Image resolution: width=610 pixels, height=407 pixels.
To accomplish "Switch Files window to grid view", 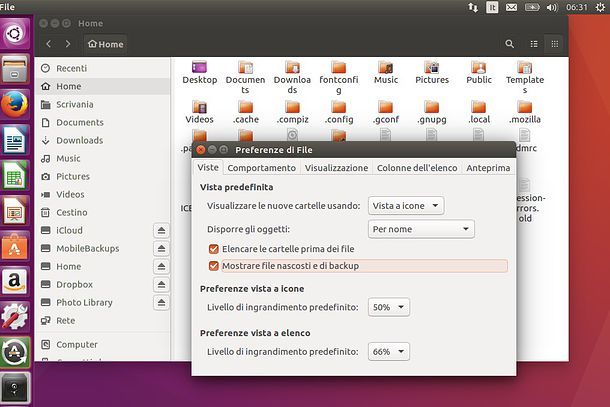I will point(555,44).
